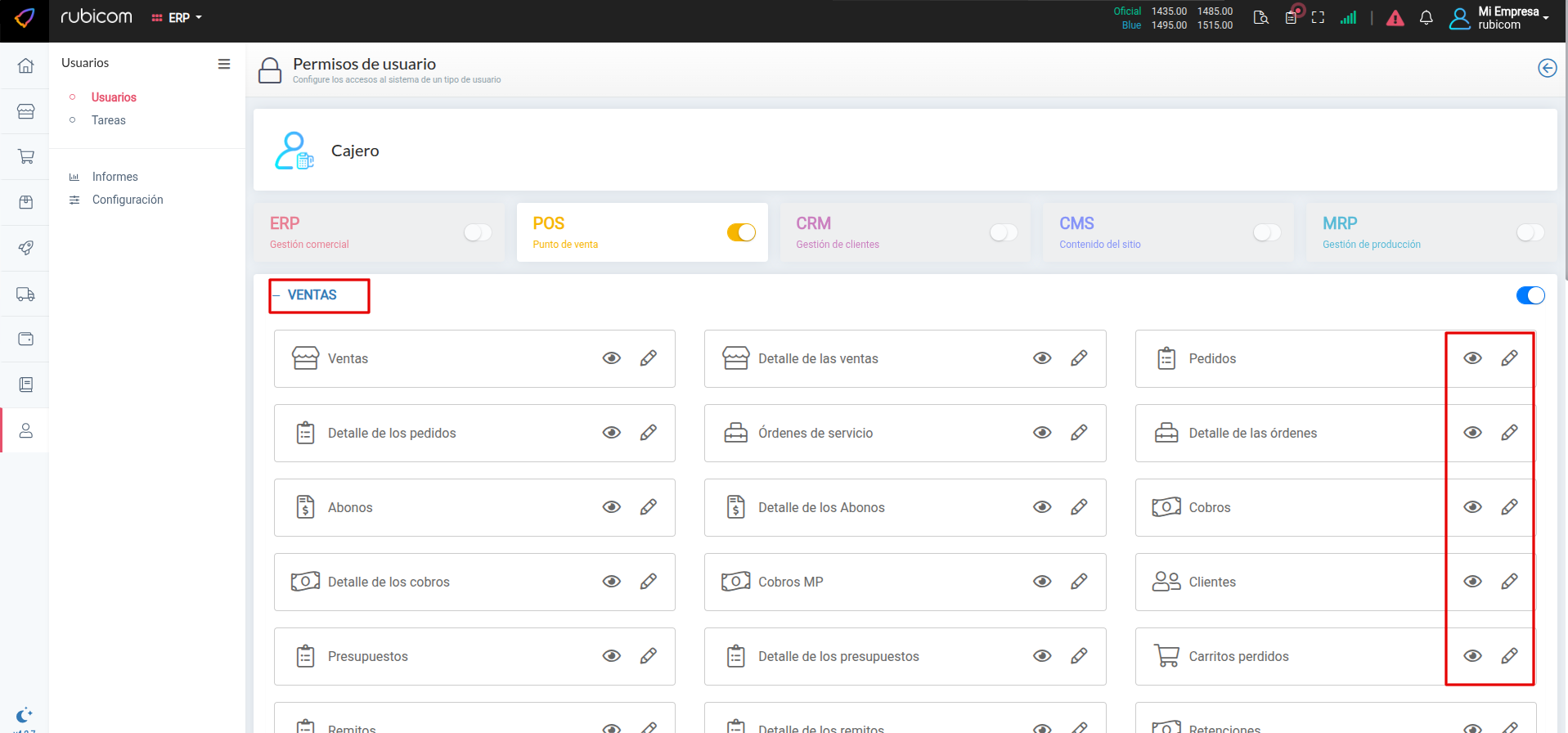1568x733 pixels.
Task: Disable the POS module toggle
Action: [741, 233]
